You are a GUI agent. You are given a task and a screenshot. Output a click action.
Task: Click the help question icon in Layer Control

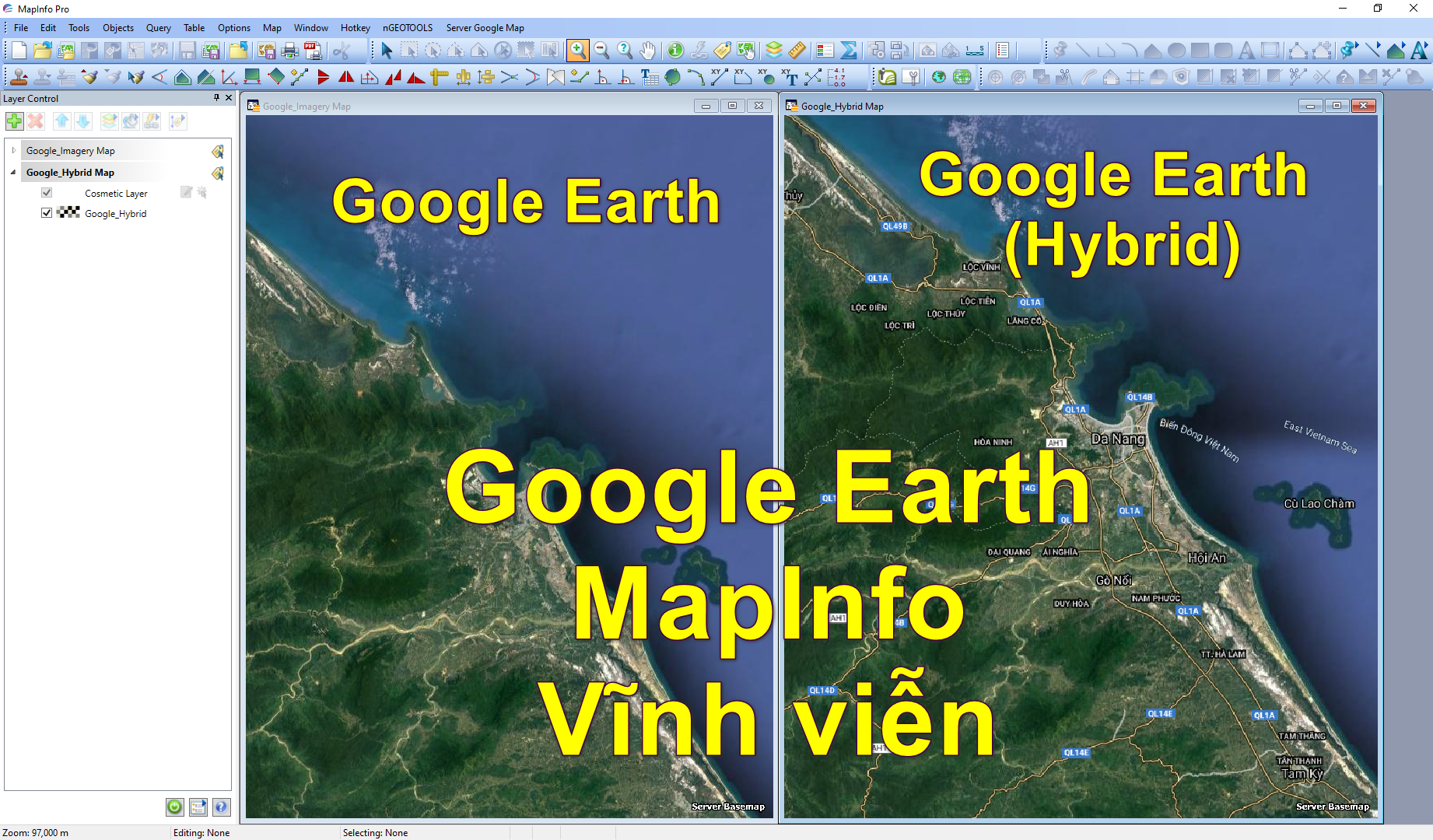coord(221,807)
